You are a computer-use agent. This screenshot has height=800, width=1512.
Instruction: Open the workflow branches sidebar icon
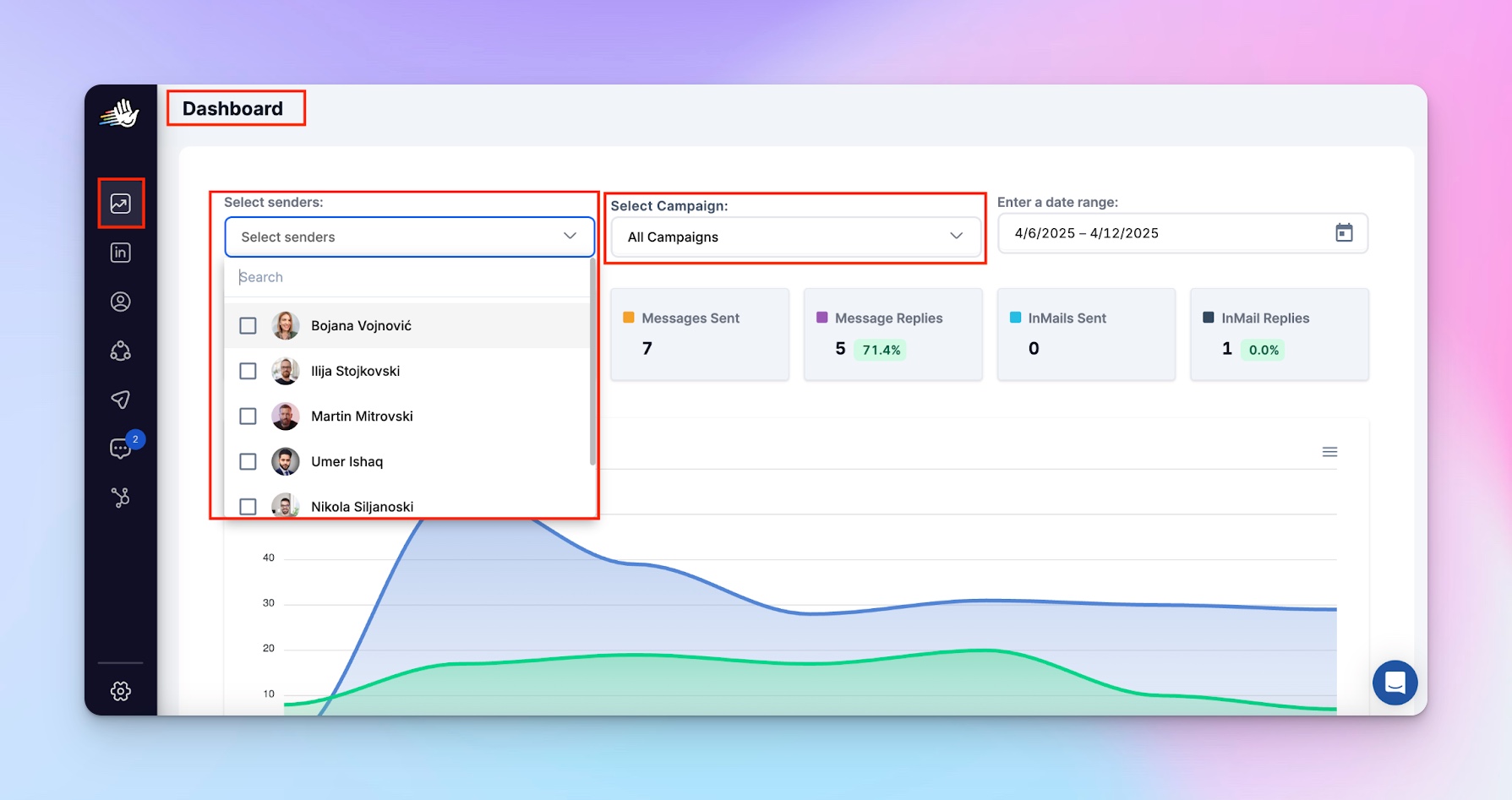pyautogui.click(x=121, y=498)
